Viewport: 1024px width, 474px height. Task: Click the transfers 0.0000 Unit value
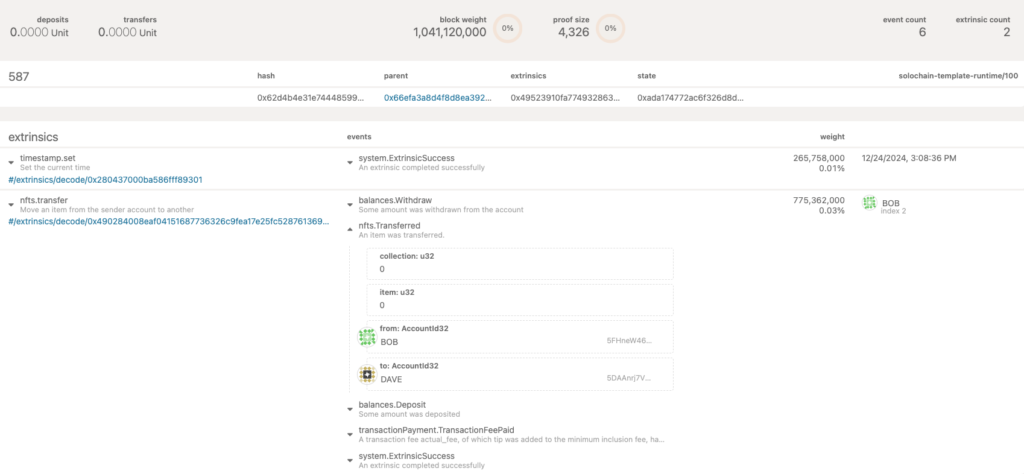(127, 32)
